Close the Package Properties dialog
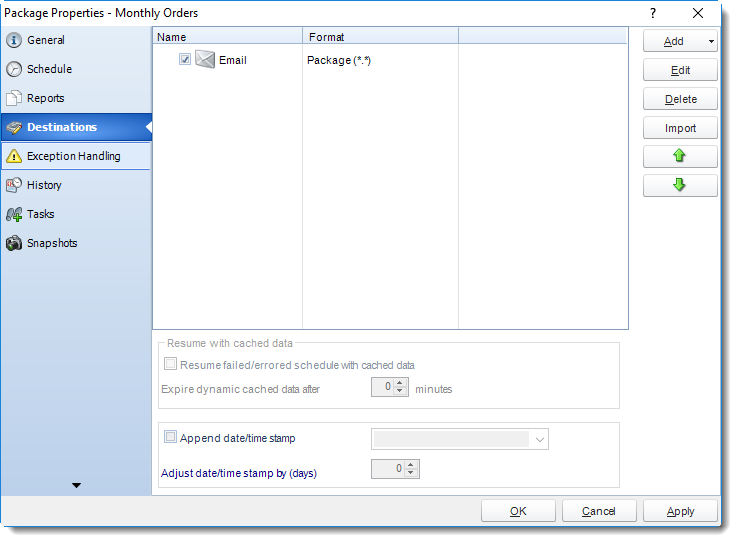This screenshot has width=737, height=542. 698,13
